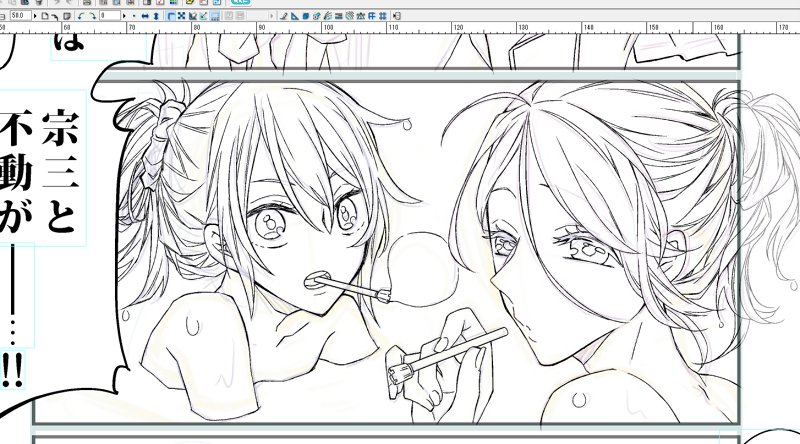Select the blue solid shape icon
800x444 pixels.
[x=306, y=16]
